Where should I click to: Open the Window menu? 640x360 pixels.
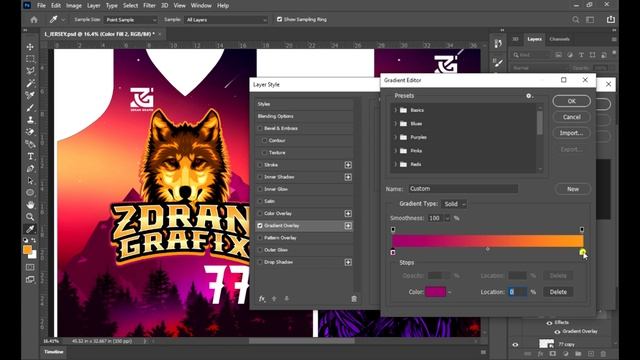pos(201,6)
